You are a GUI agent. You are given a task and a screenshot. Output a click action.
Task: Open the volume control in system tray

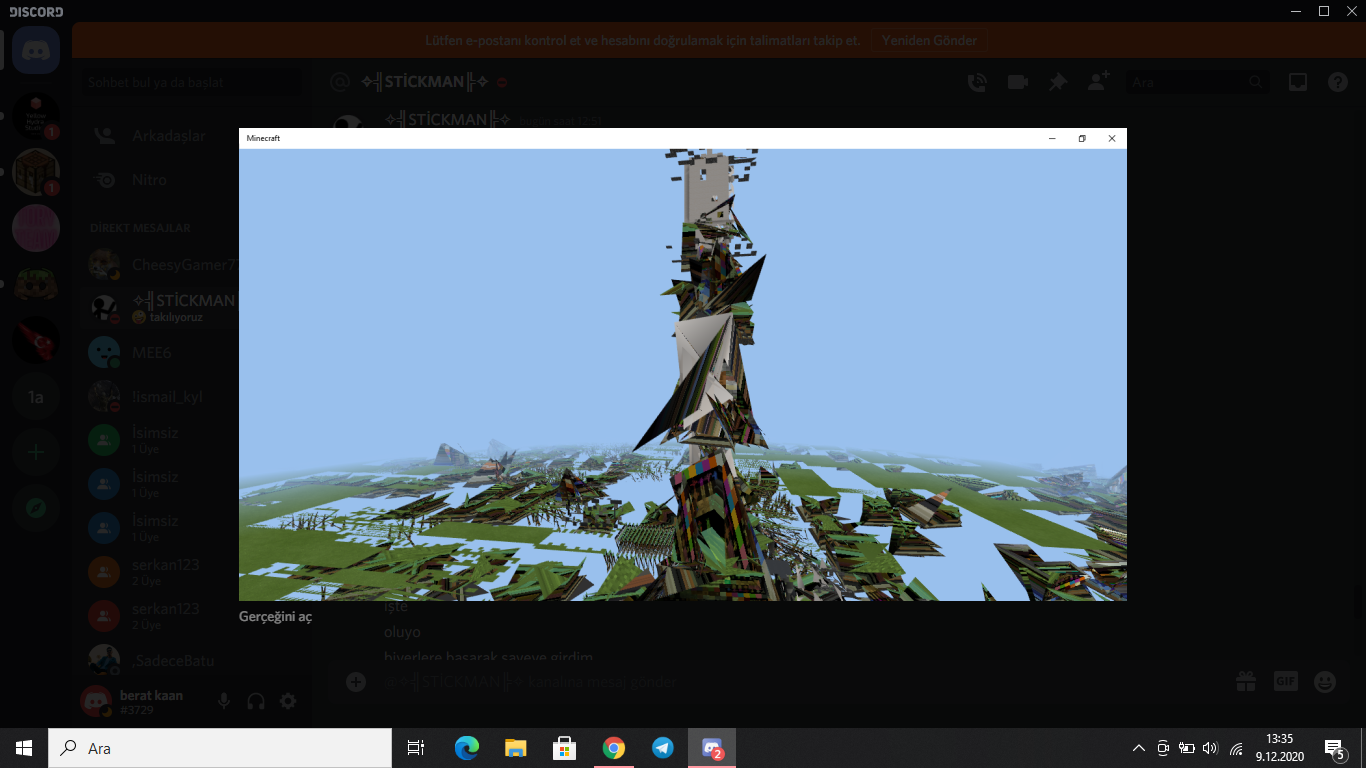[1211, 748]
